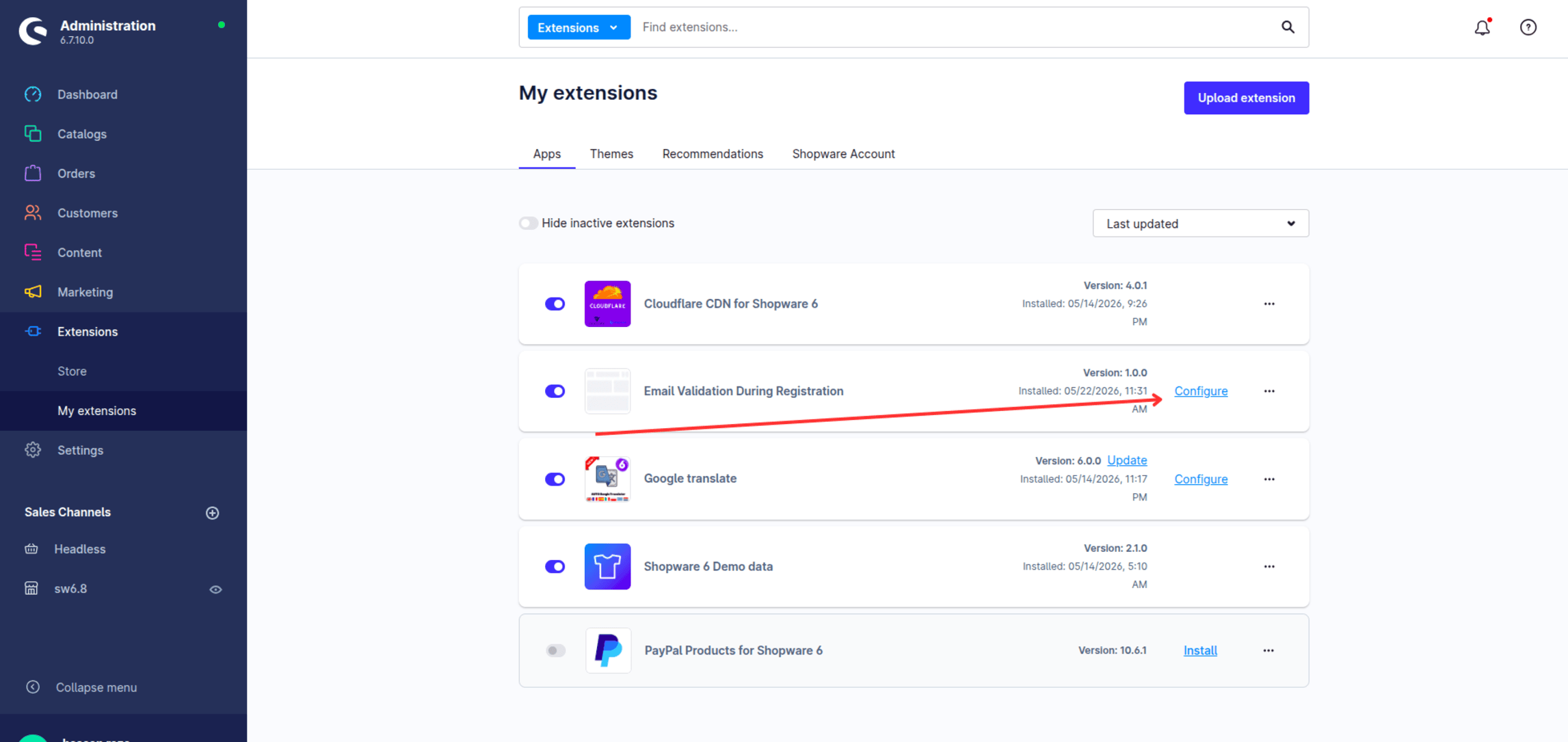Open the Headless sales channel

(x=80, y=549)
